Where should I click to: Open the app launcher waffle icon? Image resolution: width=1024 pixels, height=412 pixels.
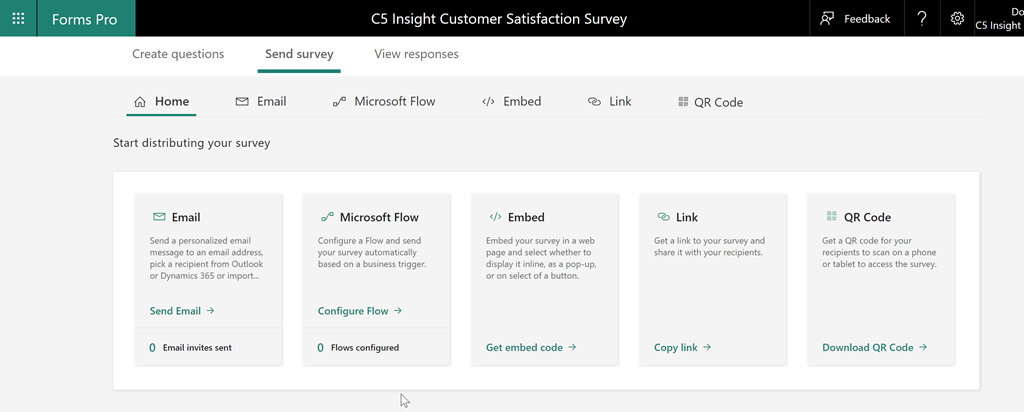(18, 18)
